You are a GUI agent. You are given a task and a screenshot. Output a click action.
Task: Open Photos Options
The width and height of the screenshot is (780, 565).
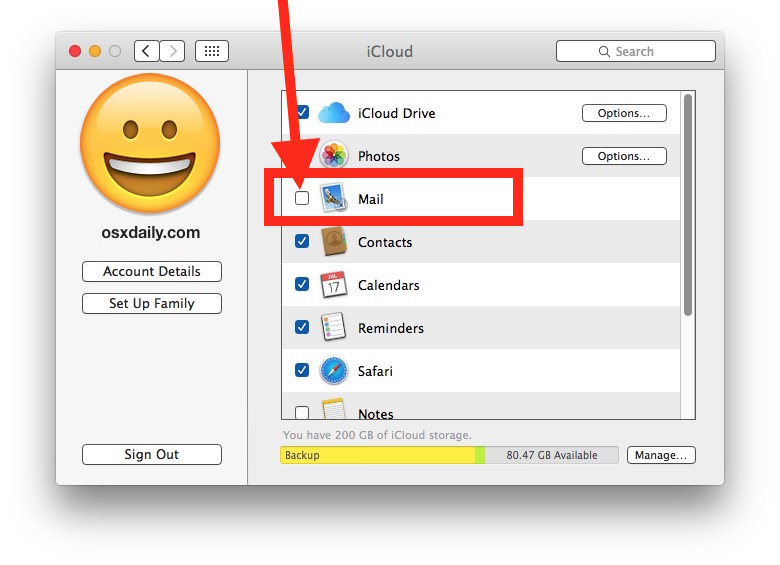[x=624, y=156]
